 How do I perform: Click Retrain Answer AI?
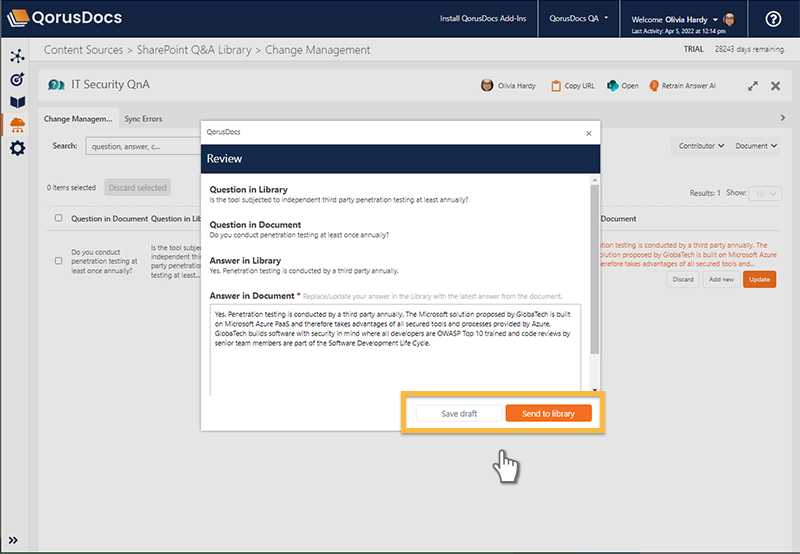[x=683, y=86]
